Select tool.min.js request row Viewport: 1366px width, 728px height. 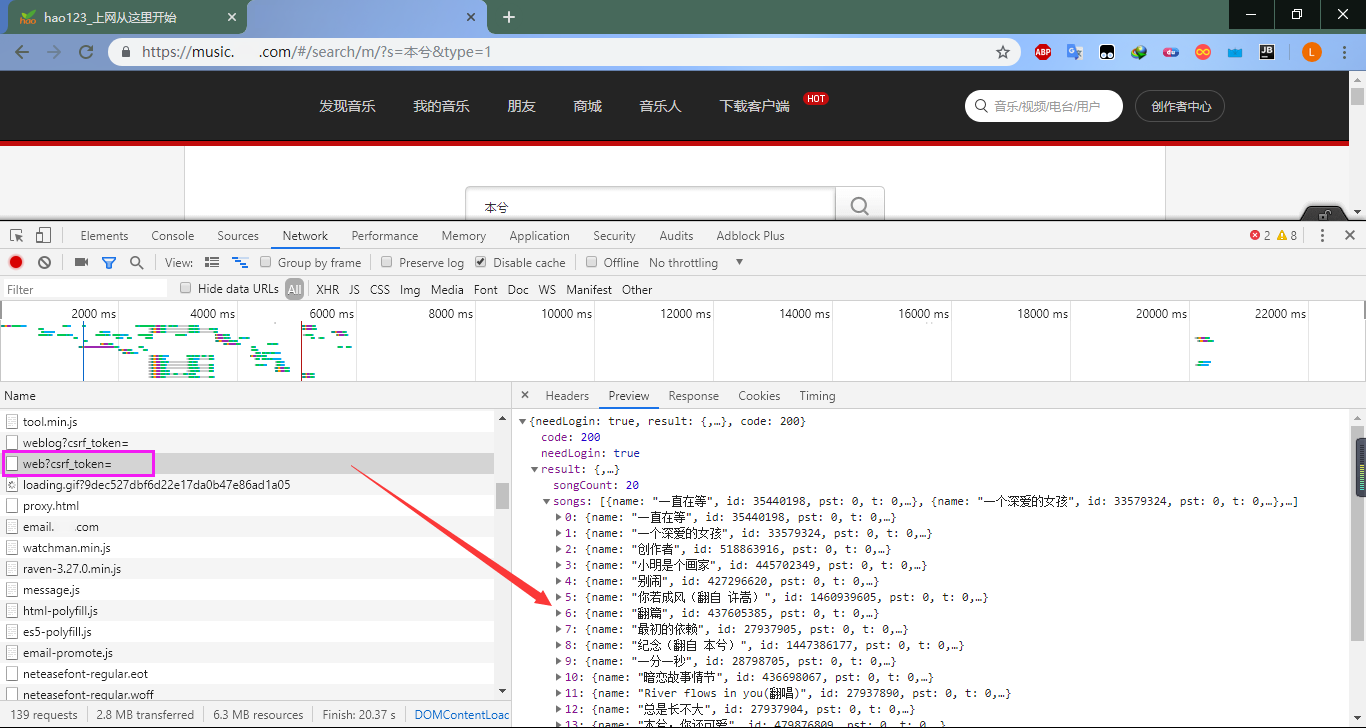tap(247, 422)
